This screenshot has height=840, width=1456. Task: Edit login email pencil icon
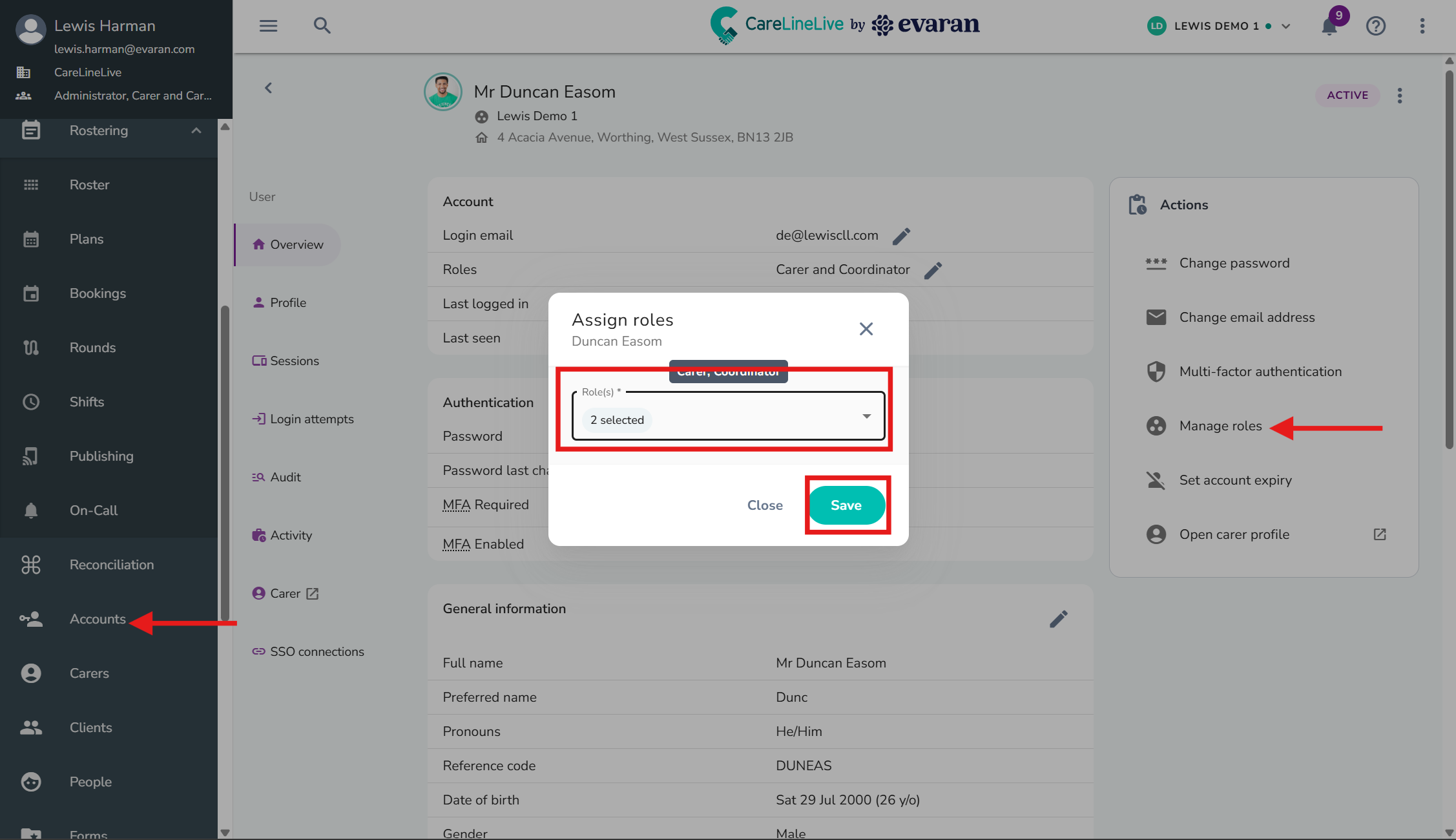pyautogui.click(x=901, y=236)
